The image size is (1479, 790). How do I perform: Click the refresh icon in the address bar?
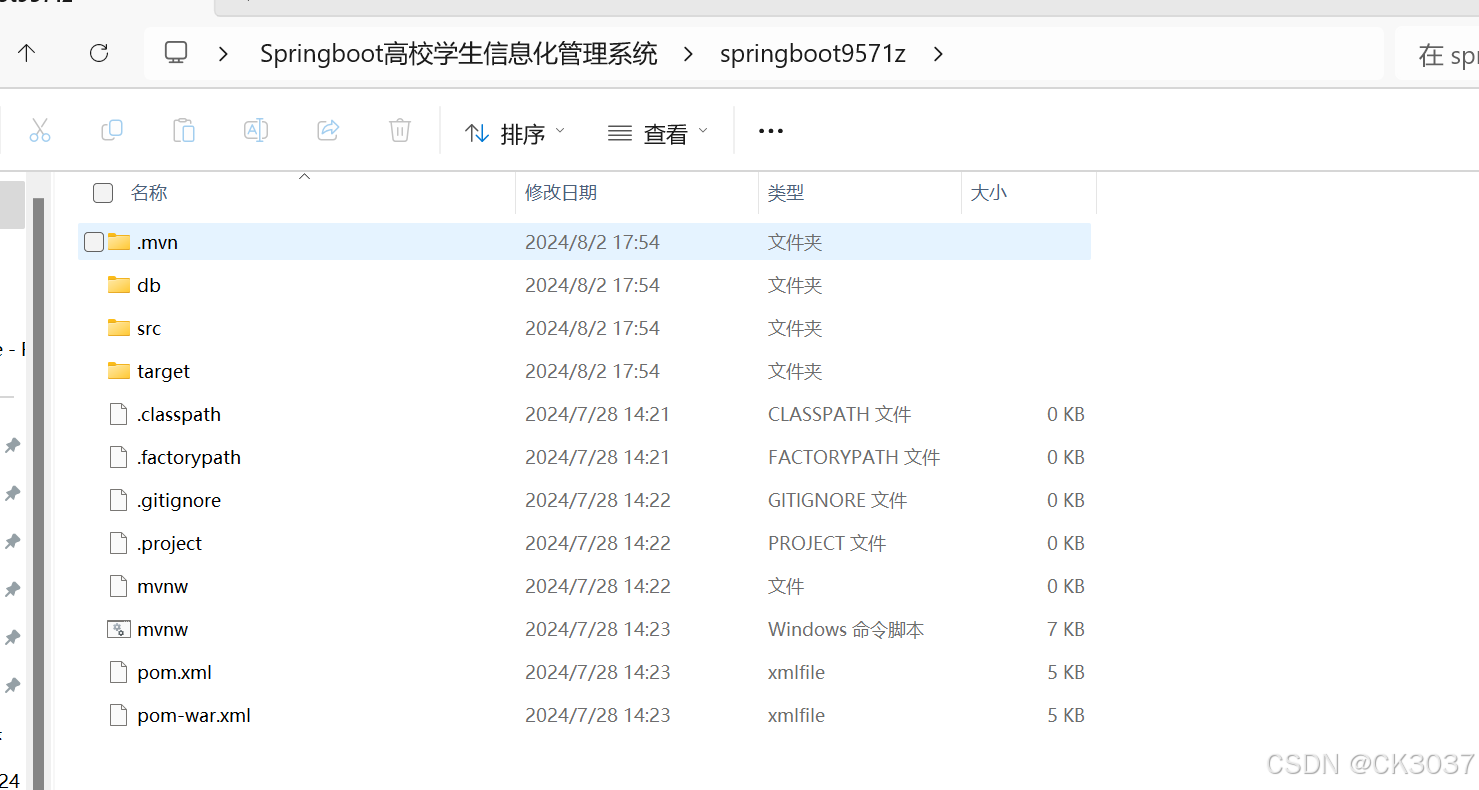click(99, 53)
